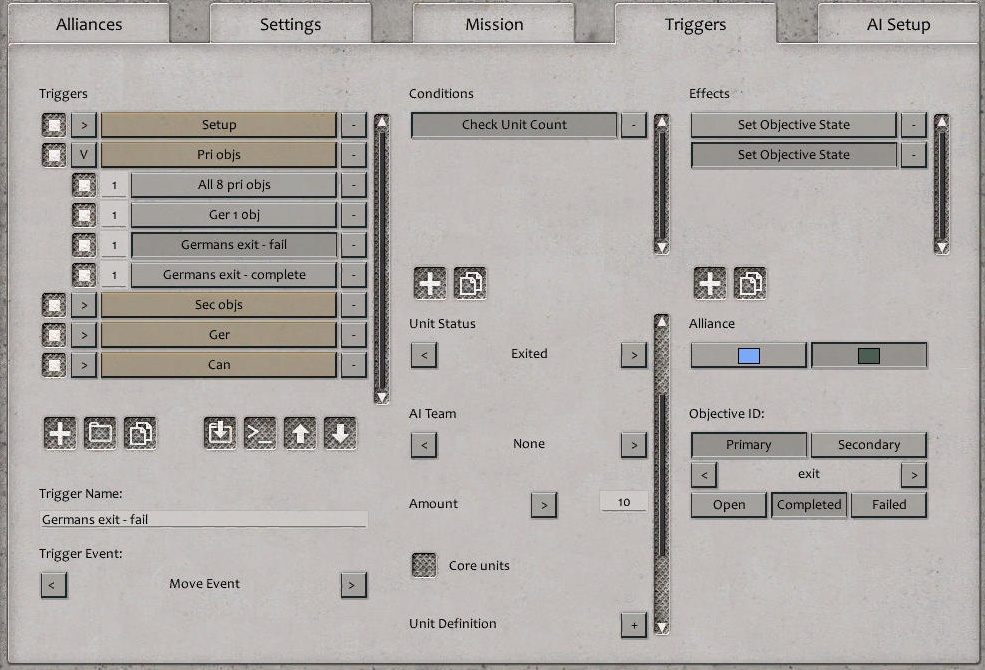The height and width of the screenshot is (670, 985).
Task: Select the console prompt icon near the arrows
Action: coord(259,433)
